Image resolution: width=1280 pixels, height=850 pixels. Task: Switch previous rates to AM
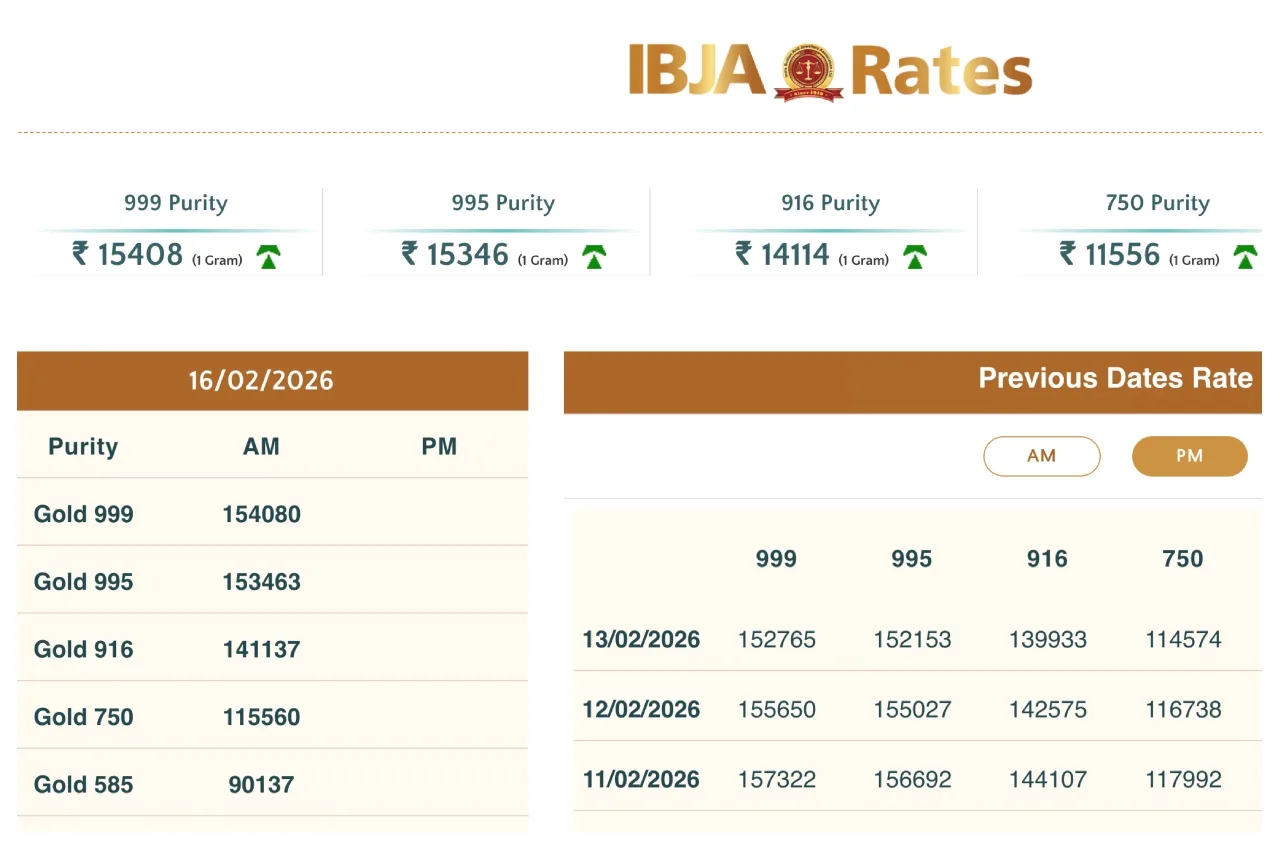(x=1041, y=456)
